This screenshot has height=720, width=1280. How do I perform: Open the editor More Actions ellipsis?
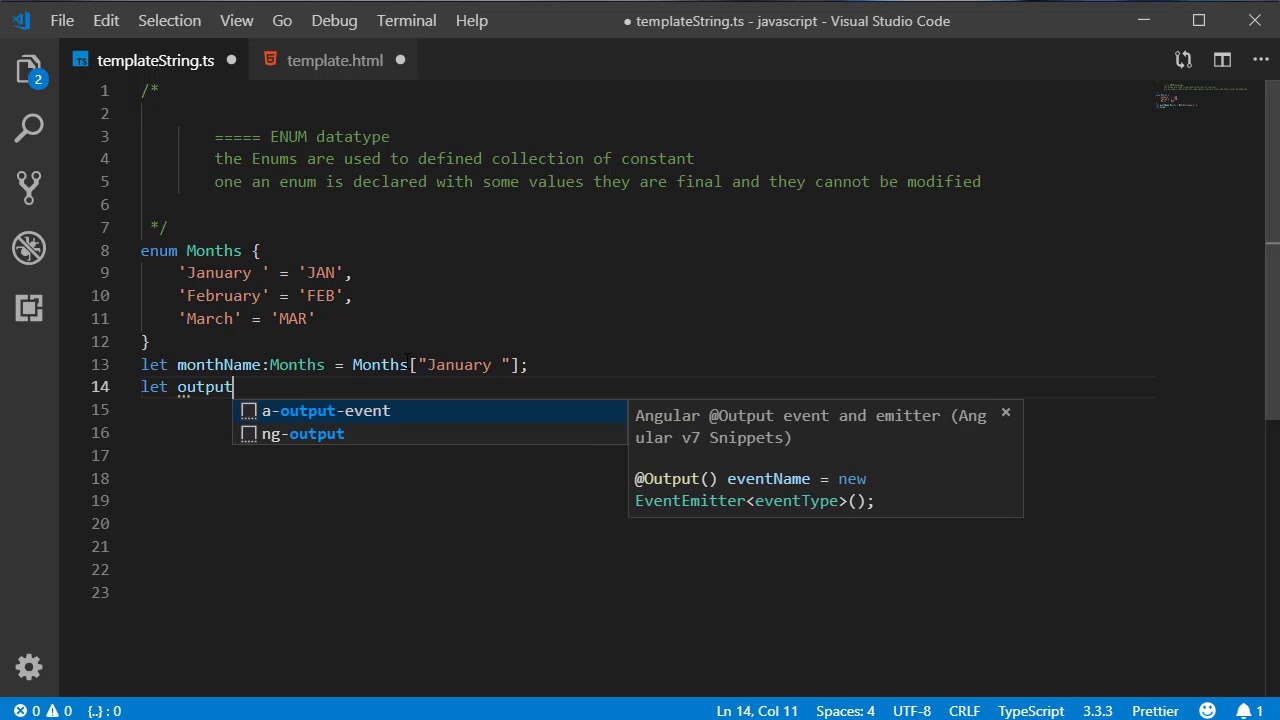[1259, 60]
